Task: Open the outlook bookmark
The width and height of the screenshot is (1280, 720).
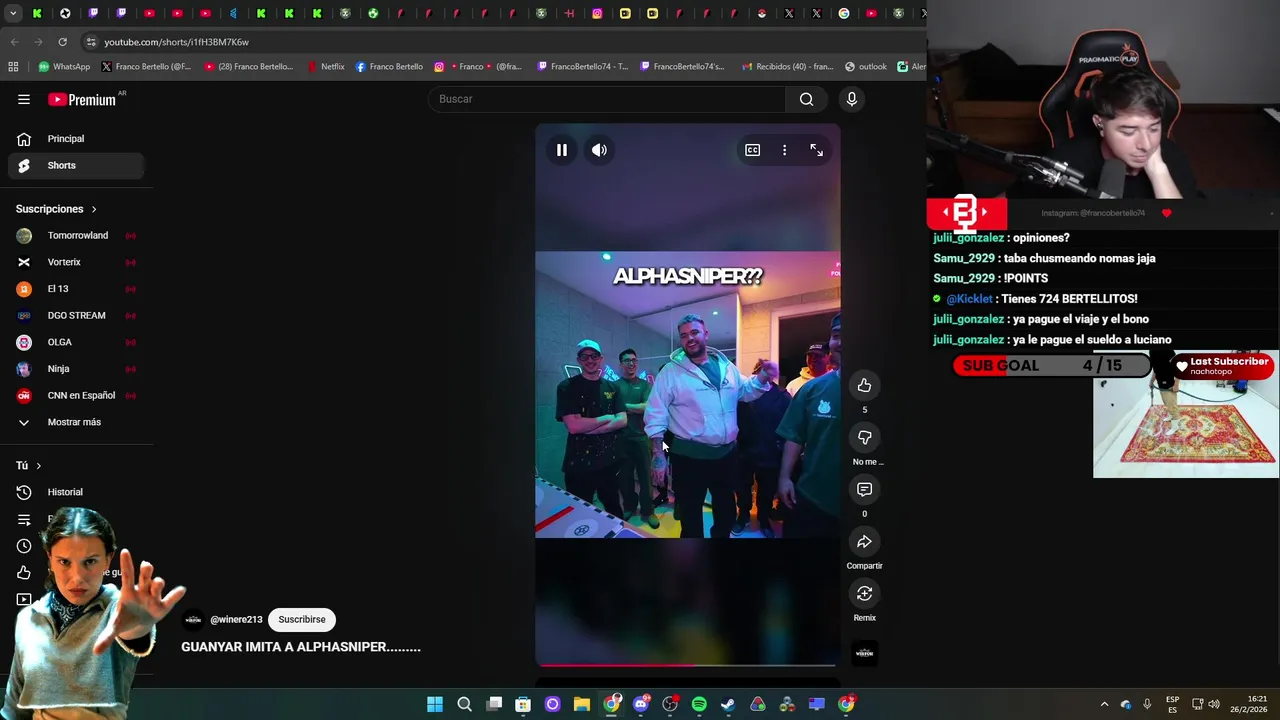Action: [x=866, y=67]
